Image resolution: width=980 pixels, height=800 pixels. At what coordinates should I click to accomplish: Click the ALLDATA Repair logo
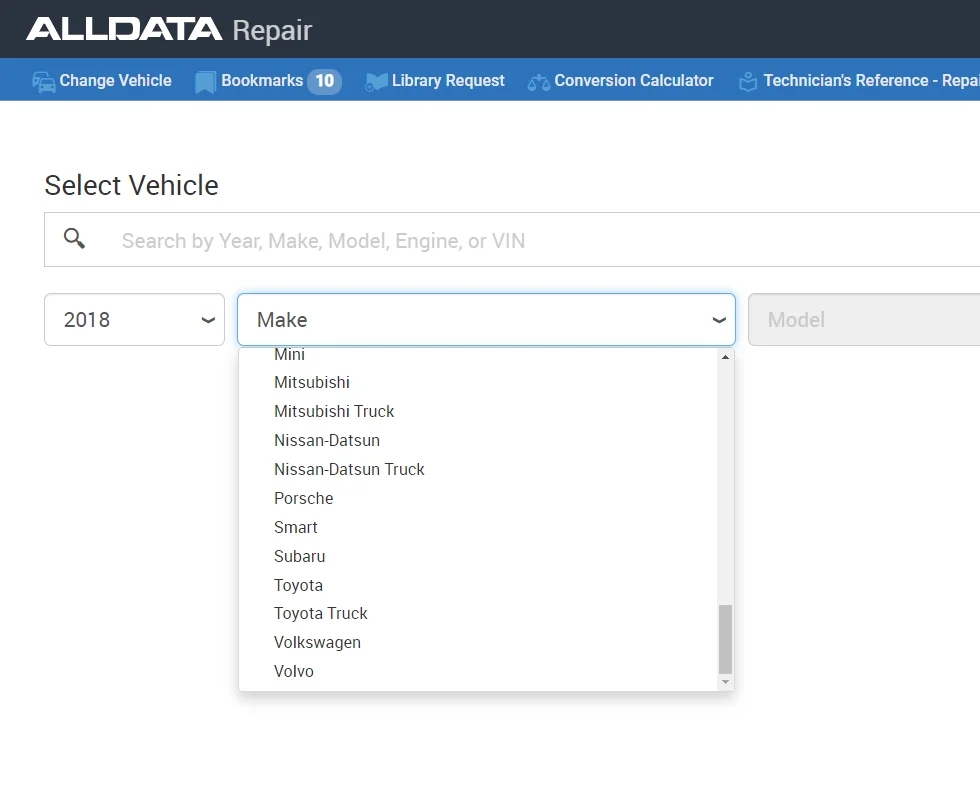[x=169, y=30]
